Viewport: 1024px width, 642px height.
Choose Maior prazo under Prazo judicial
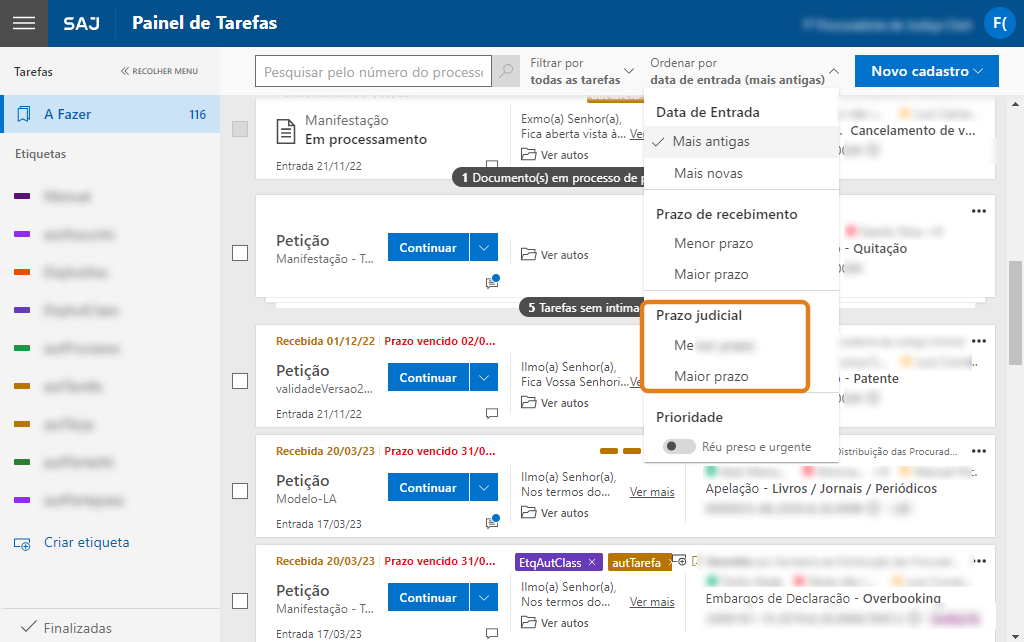pos(711,377)
